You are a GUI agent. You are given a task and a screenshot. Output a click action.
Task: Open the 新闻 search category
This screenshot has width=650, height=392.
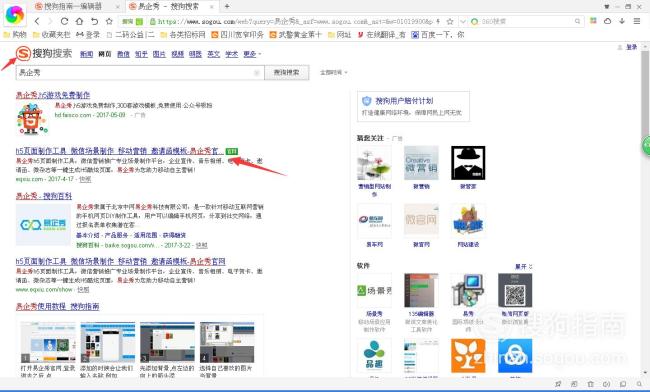click(86, 54)
